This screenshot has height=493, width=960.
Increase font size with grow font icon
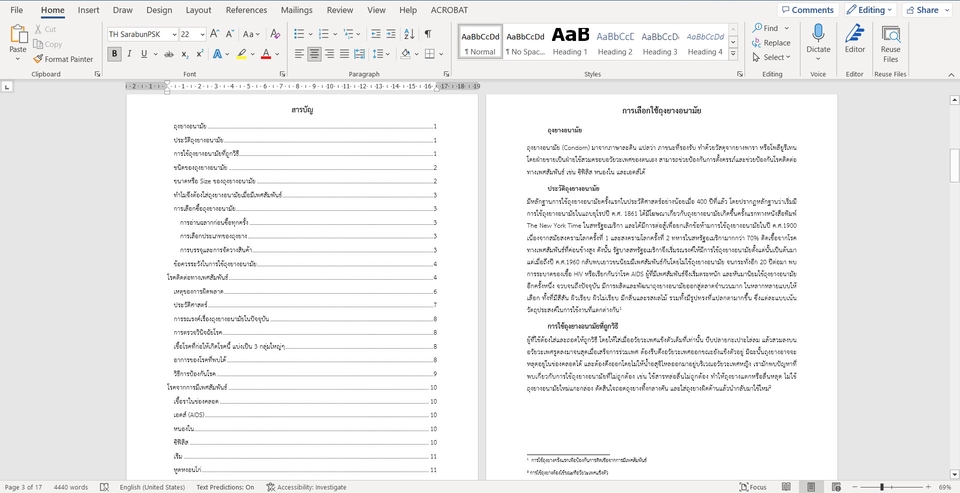coord(214,34)
